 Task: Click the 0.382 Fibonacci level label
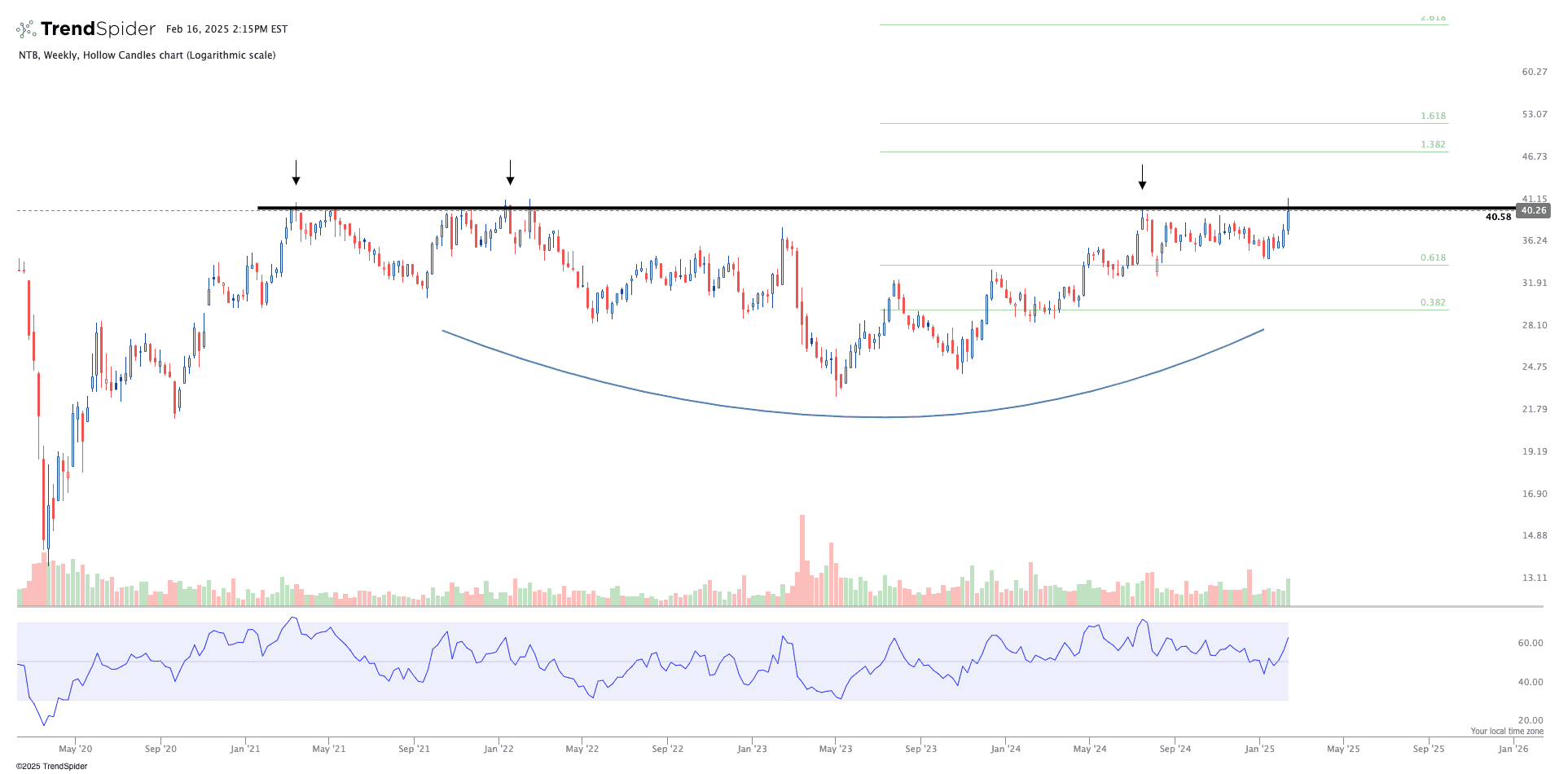(x=1433, y=302)
